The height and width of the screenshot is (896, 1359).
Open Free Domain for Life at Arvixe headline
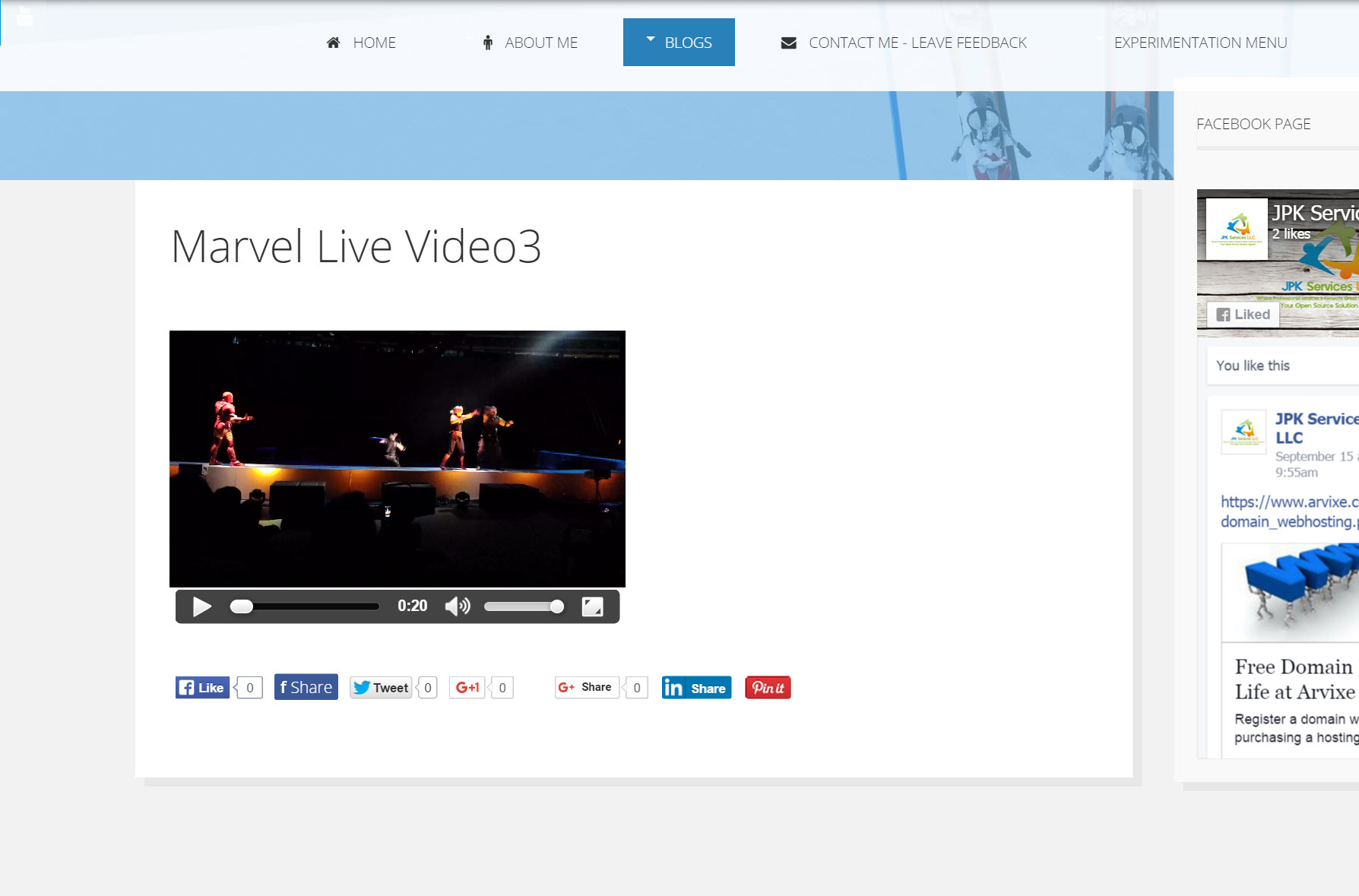[x=1295, y=679]
